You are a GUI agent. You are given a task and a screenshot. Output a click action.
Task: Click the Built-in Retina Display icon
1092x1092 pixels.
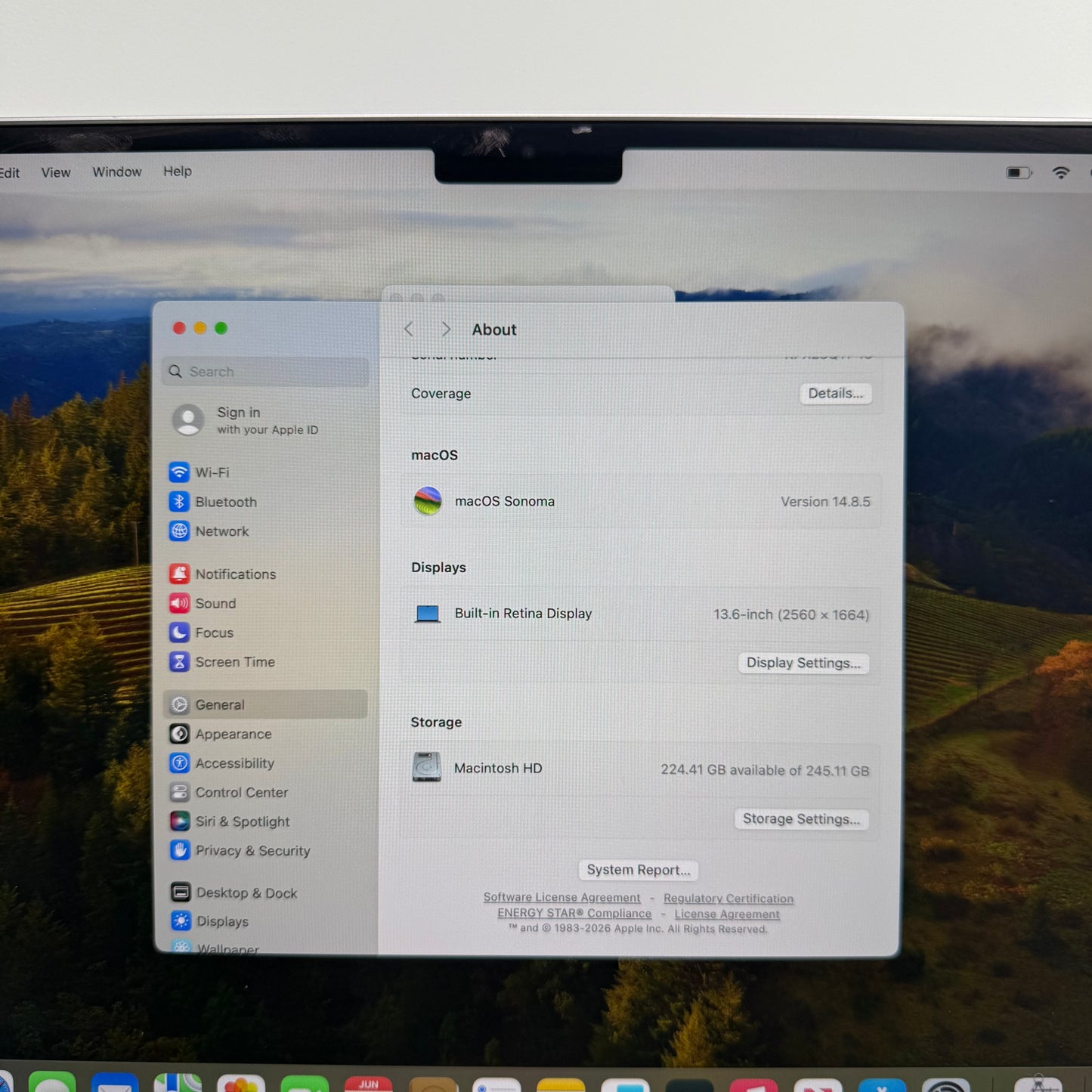pos(428,614)
